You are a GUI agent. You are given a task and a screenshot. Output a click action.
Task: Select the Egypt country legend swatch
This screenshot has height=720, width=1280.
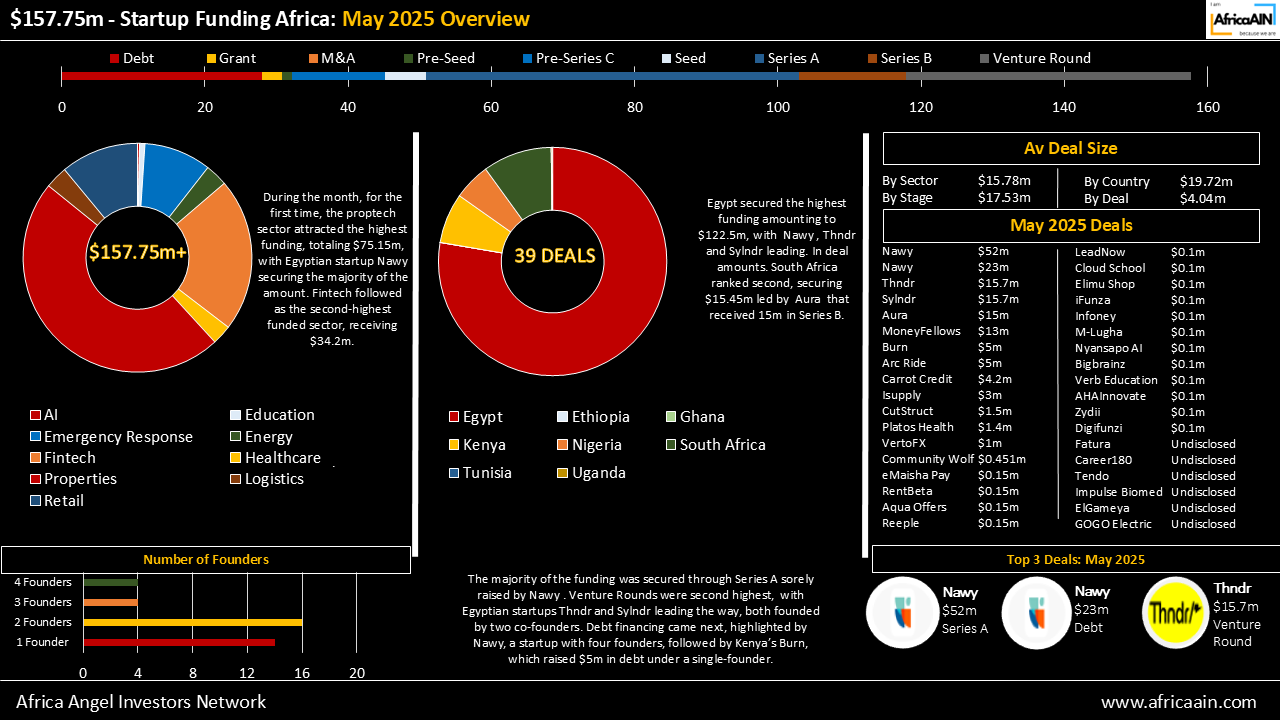tap(454, 417)
